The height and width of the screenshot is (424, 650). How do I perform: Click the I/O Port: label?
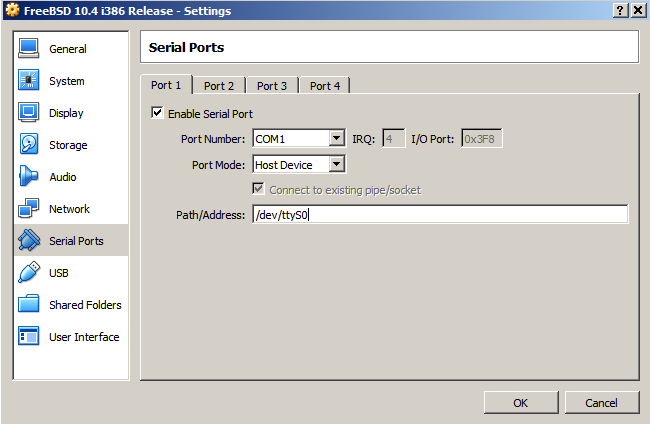(x=433, y=139)
